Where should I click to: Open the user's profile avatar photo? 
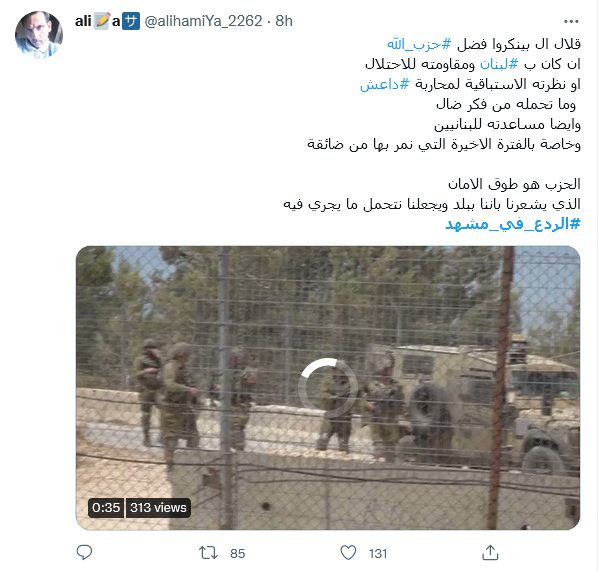point(39,35)
